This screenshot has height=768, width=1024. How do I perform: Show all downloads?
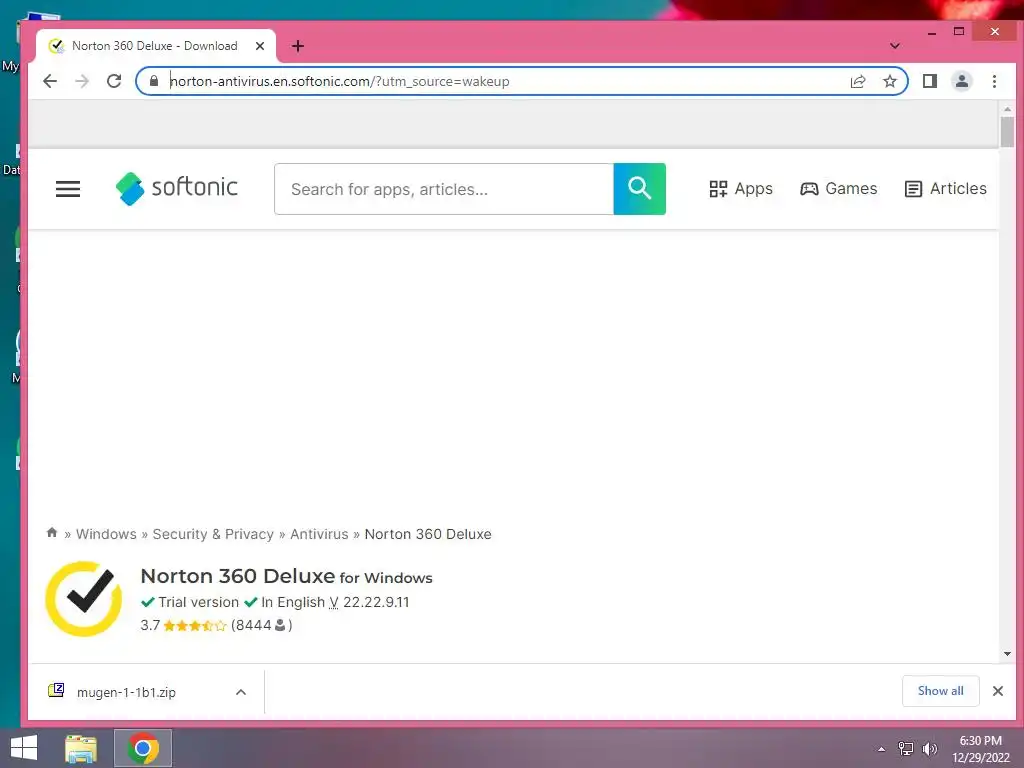point(940,691)
